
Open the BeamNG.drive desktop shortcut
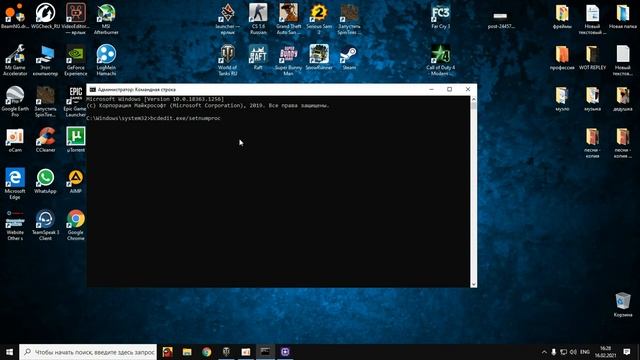pyautogui.click(x=15, y=16)
